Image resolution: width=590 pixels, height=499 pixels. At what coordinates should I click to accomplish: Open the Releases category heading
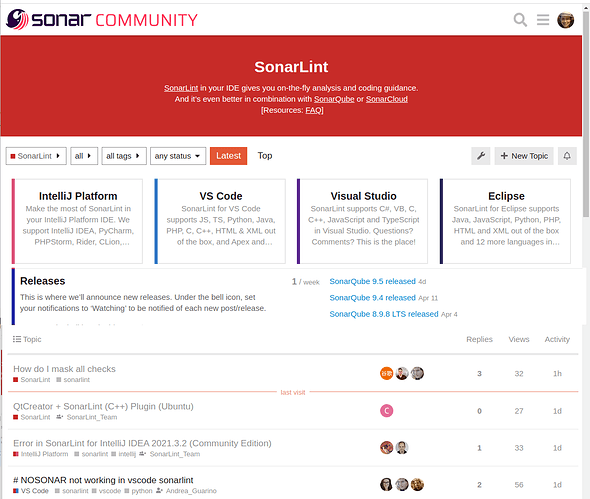[43, 281]
